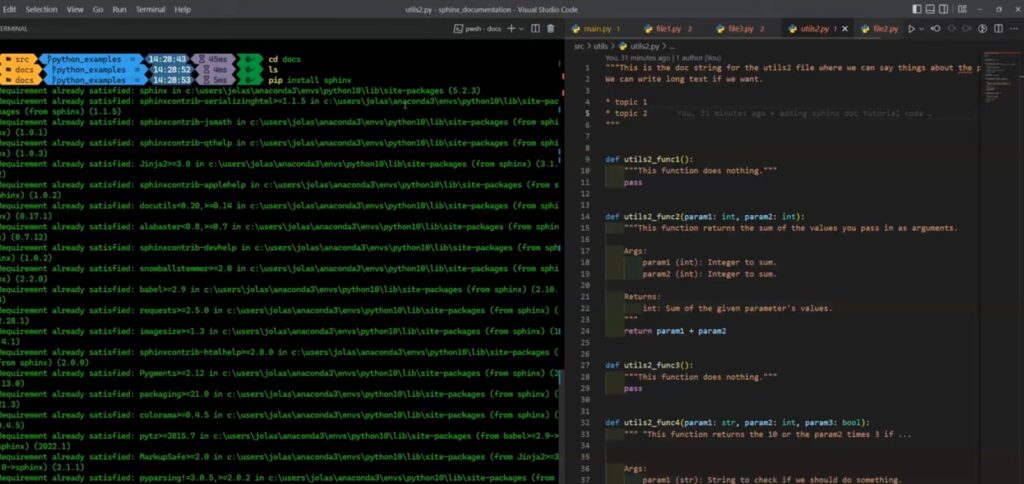Click 'def utils2_func3():' definition

pyautogui.click(x=648, y=365)
